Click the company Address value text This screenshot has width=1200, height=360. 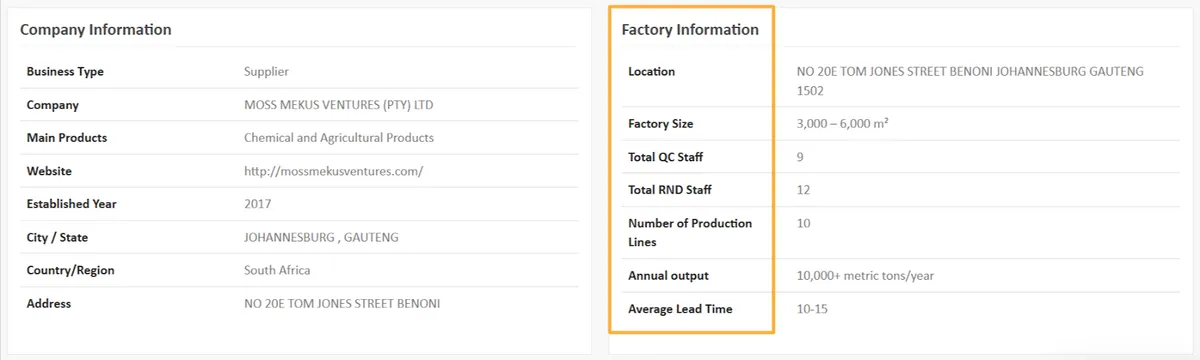(342, 303)
